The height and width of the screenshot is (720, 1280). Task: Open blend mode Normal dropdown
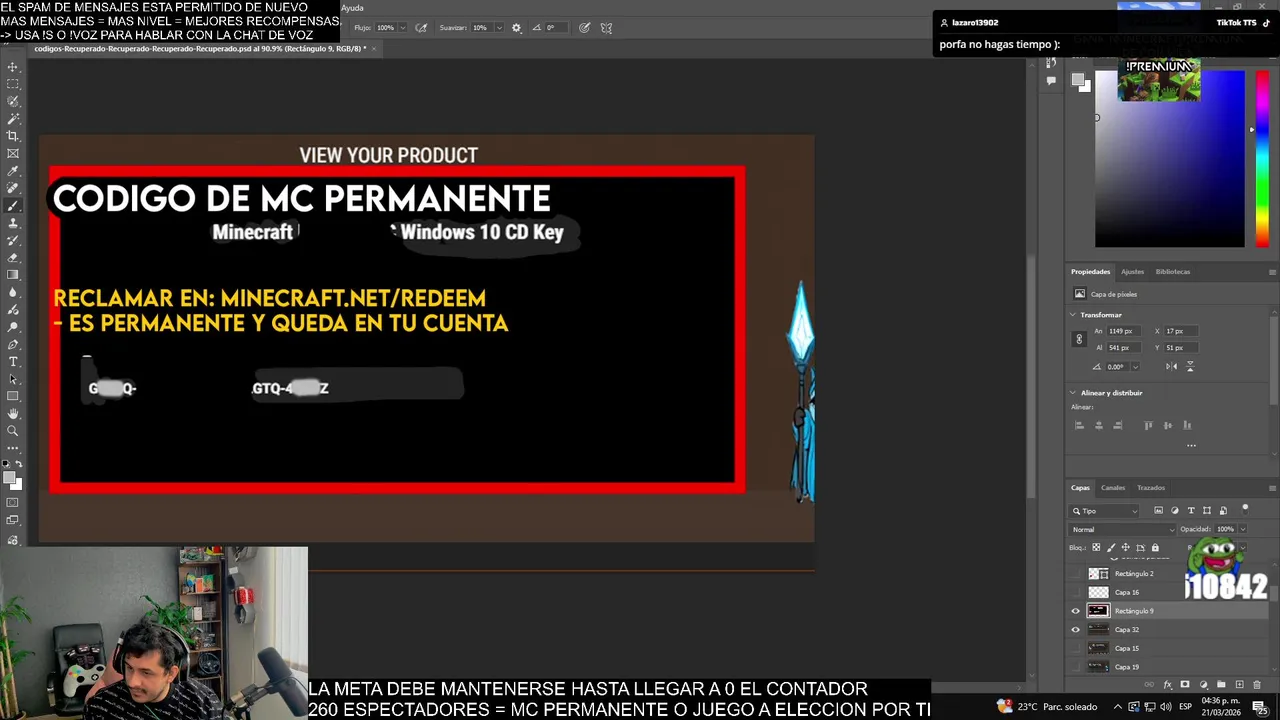(x=1122, y=529)
